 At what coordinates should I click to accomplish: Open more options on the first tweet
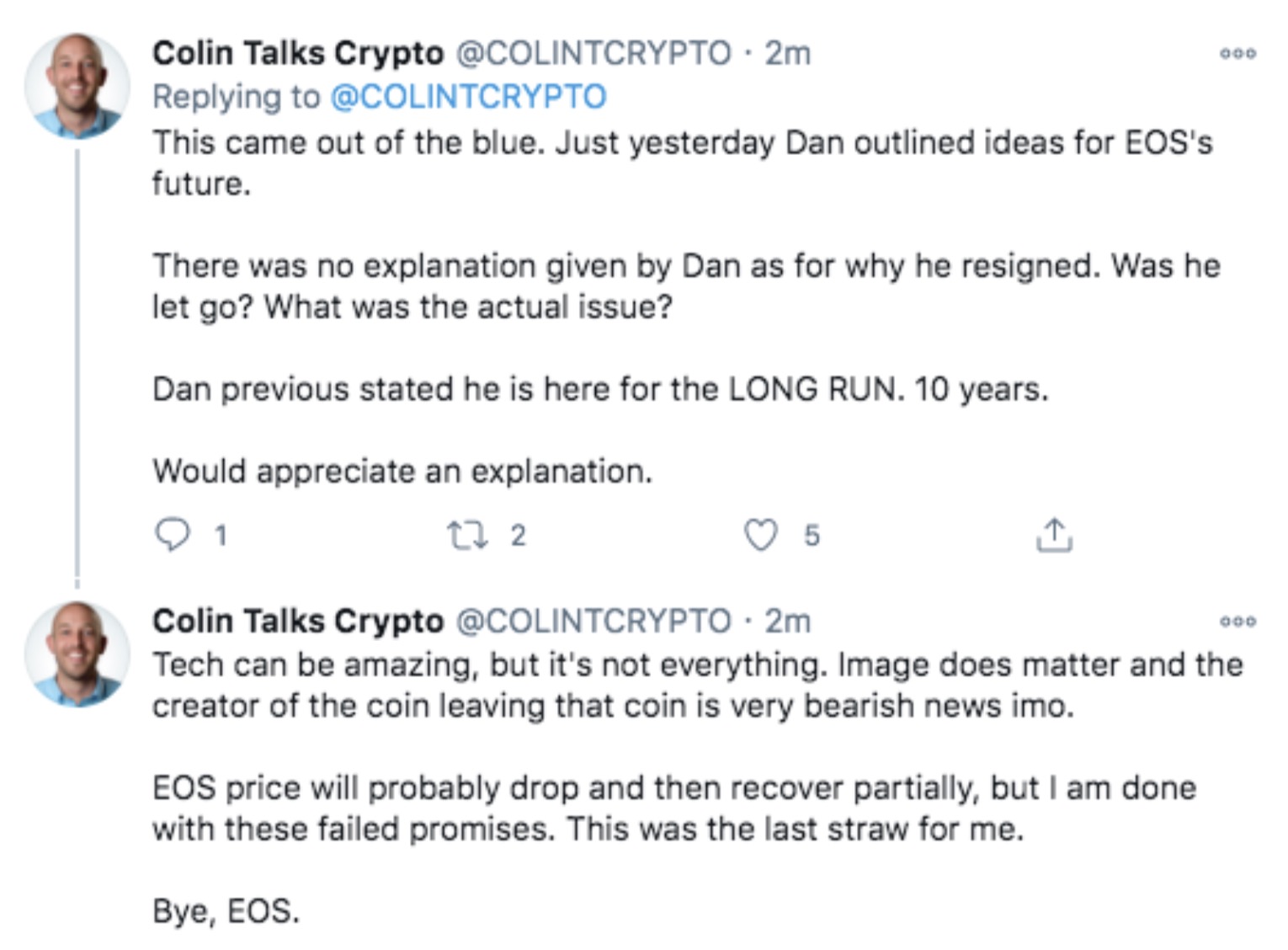pos(1237,54)
